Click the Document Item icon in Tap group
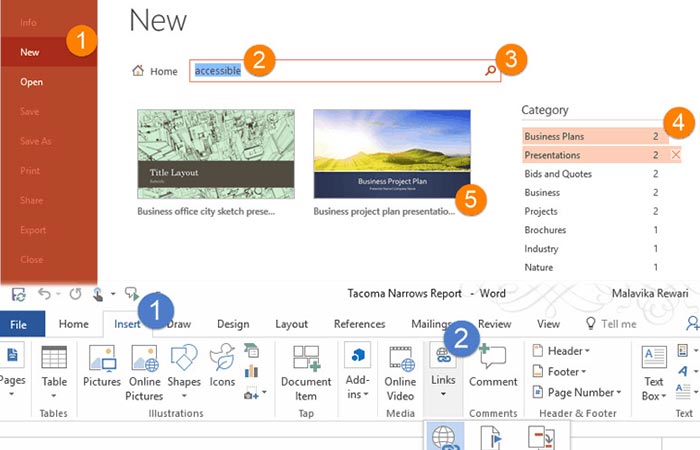Screen dimensions: 700x450 point(306,373)
